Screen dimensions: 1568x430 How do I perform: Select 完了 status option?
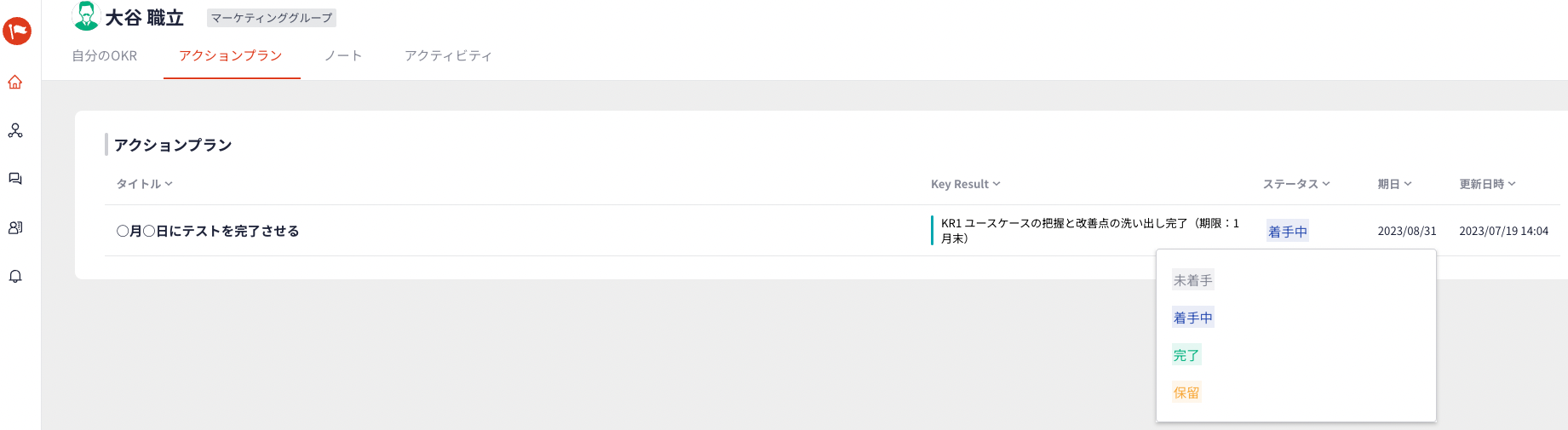coord(1186,355)
